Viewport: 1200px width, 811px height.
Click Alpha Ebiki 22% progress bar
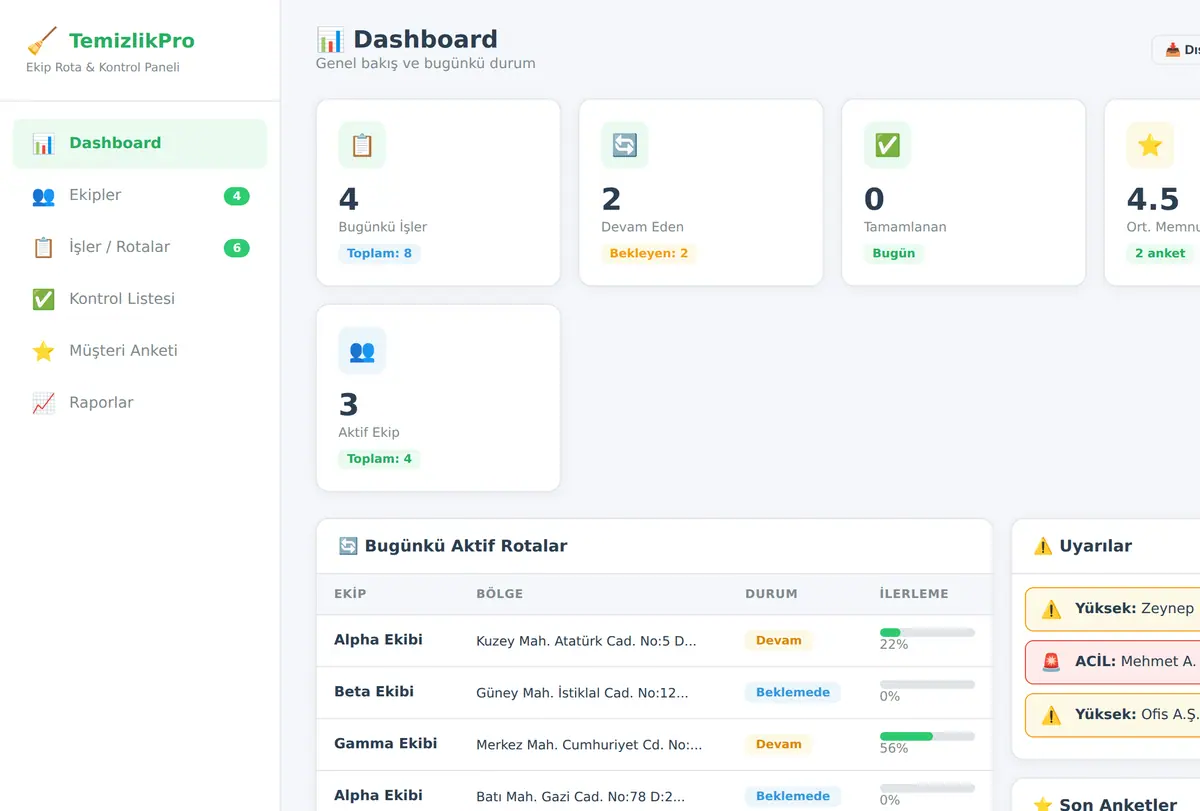point(927,632)
